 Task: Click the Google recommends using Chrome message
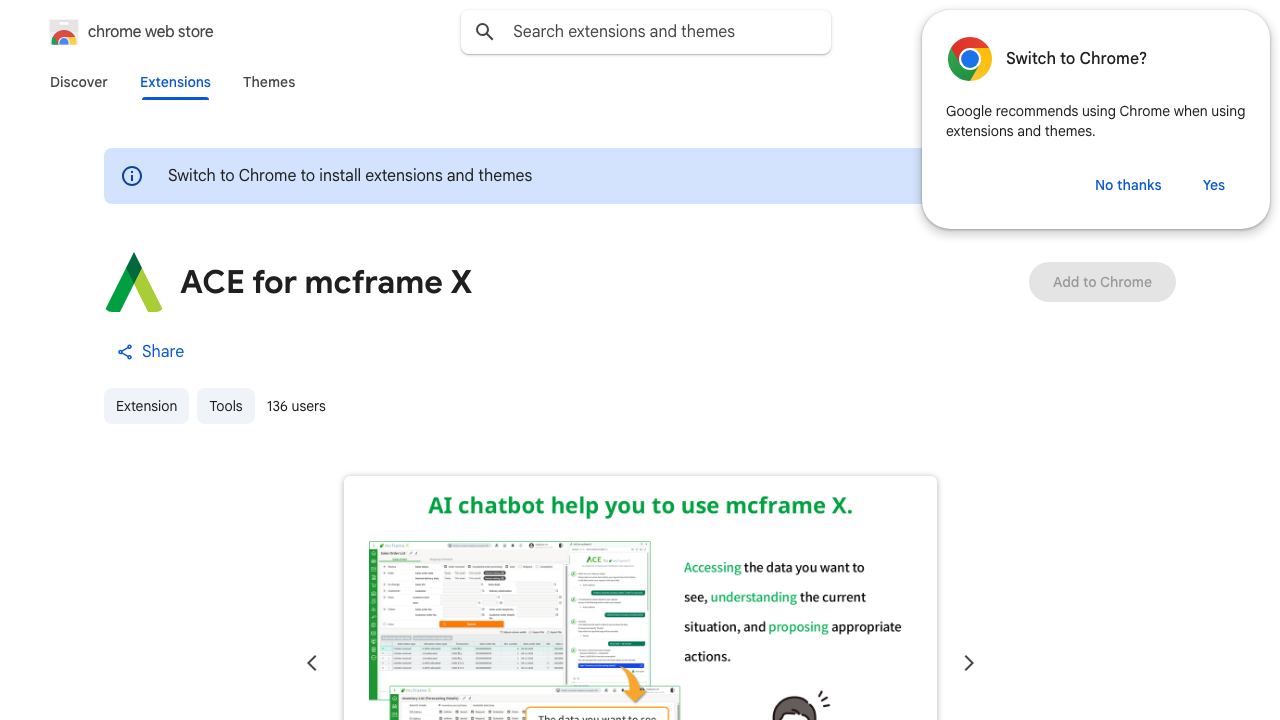click(1095, 121)
